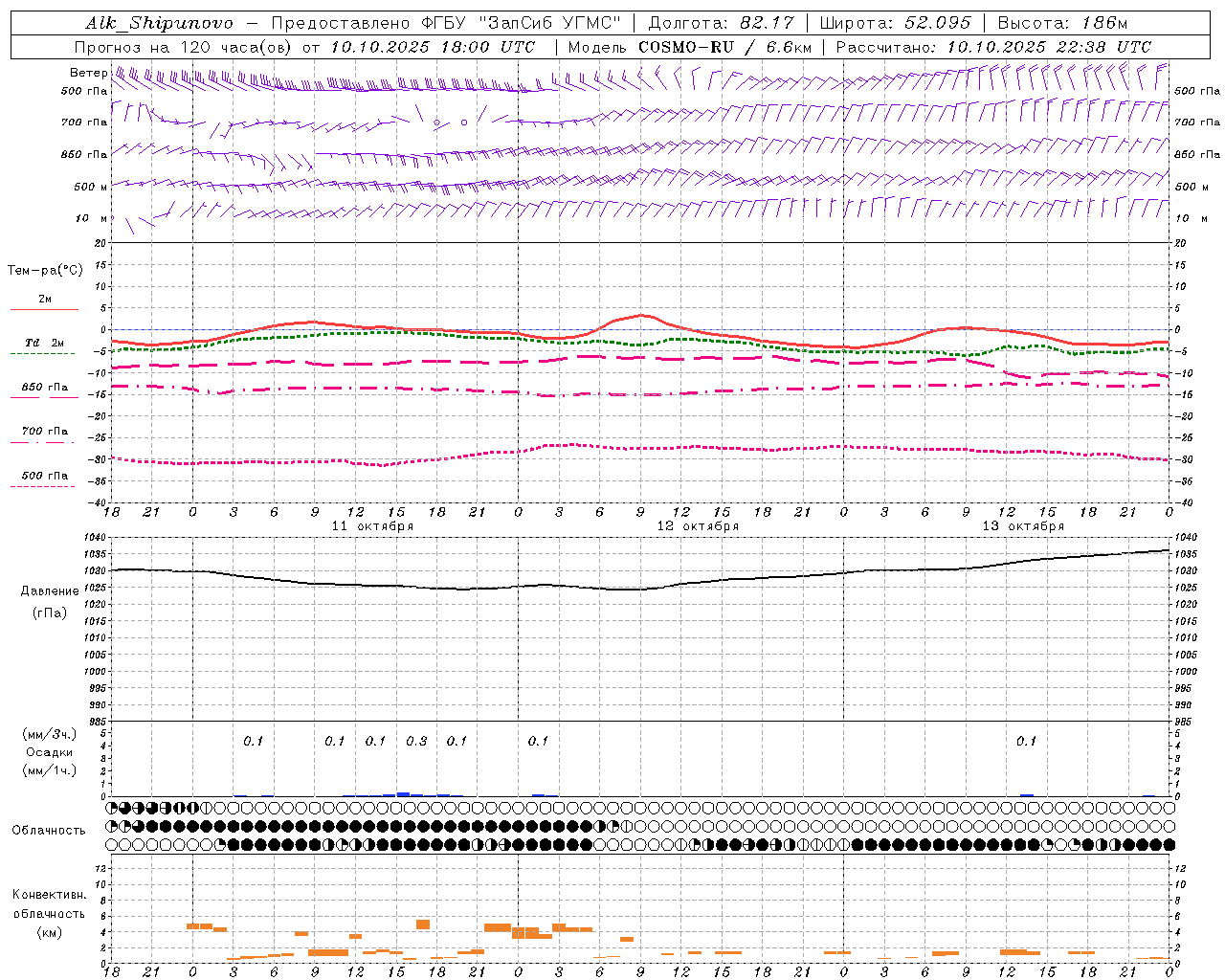Click the Тем-ра(°C) axis title

45,270
